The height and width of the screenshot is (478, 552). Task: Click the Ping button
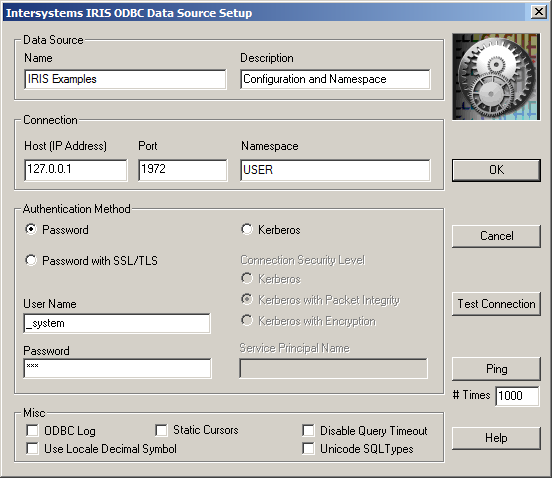496,369
